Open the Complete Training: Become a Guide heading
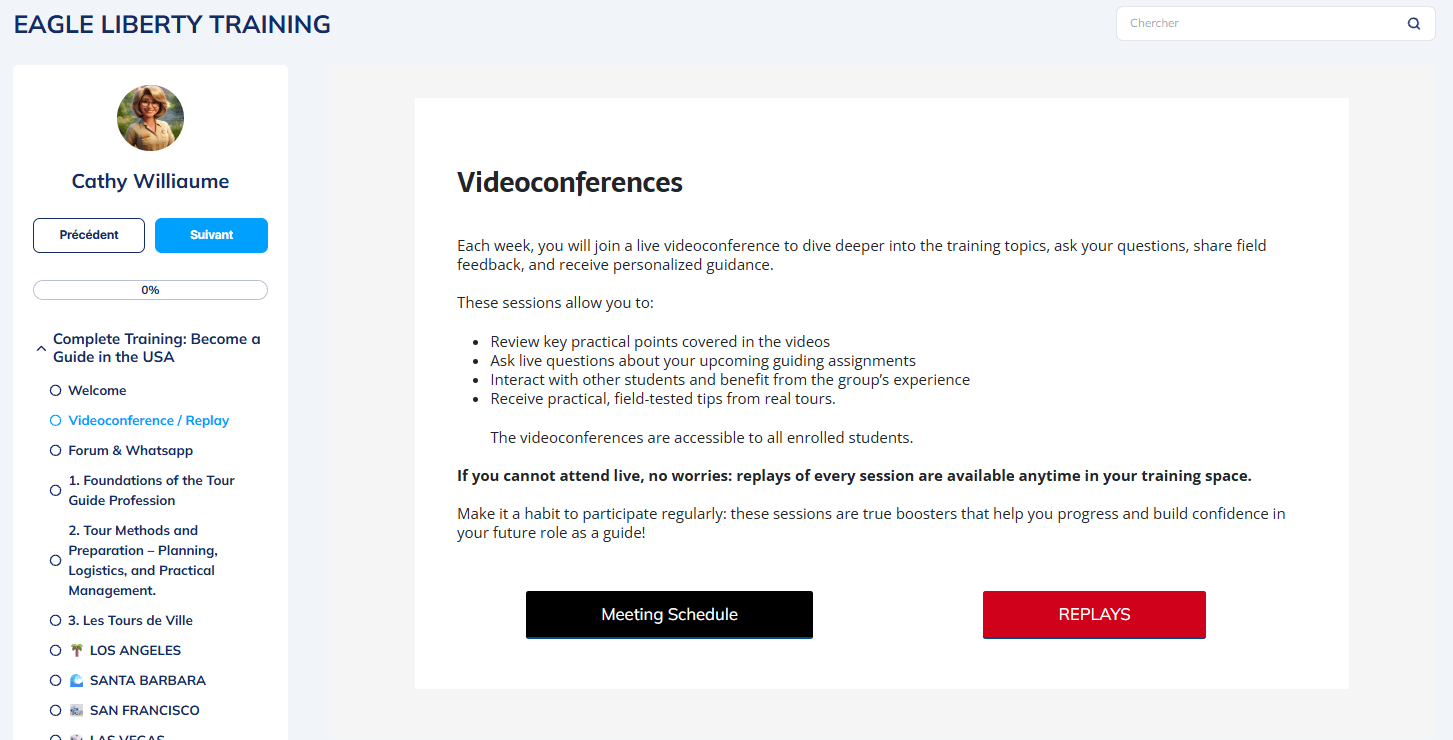1453x740 pixels. click(157, 348)
